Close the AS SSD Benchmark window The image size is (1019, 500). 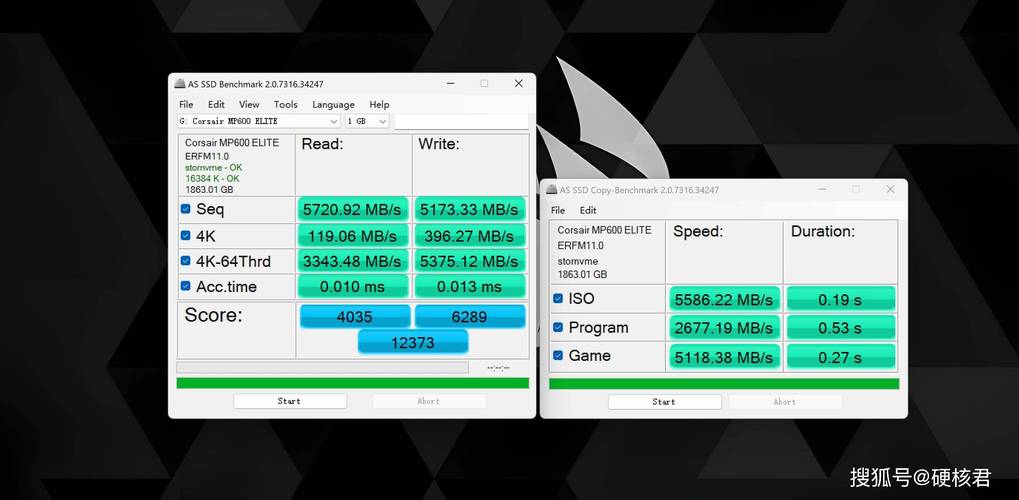coord(518,84)
